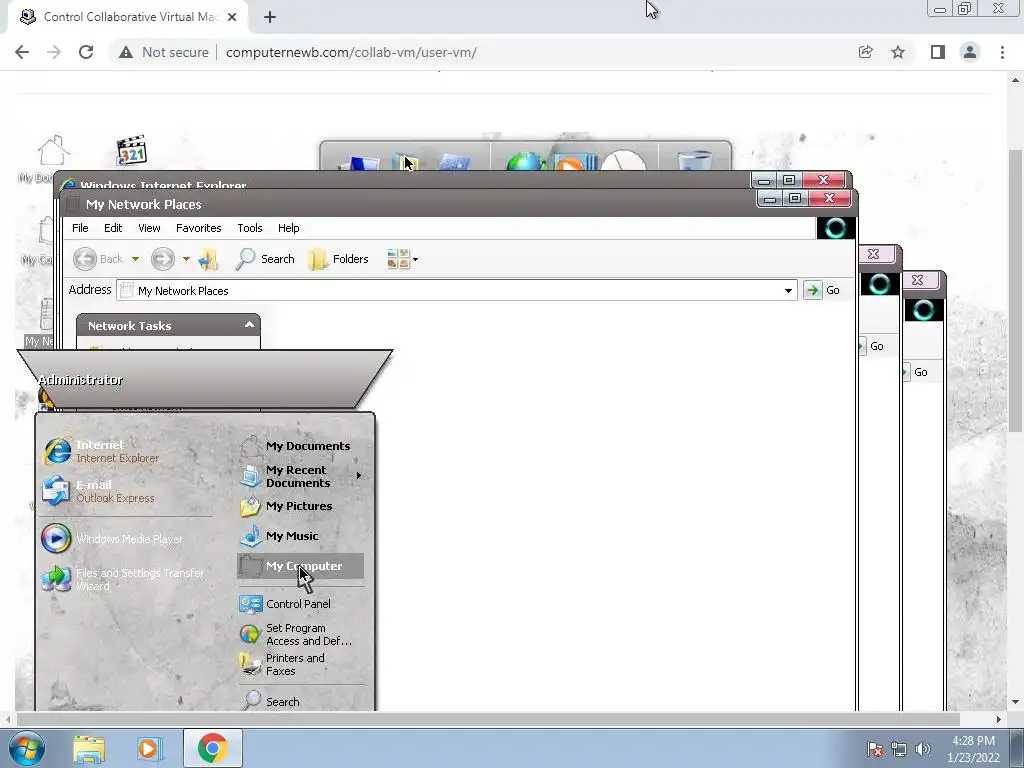Select My Computer in the start menu

(300, 566)
